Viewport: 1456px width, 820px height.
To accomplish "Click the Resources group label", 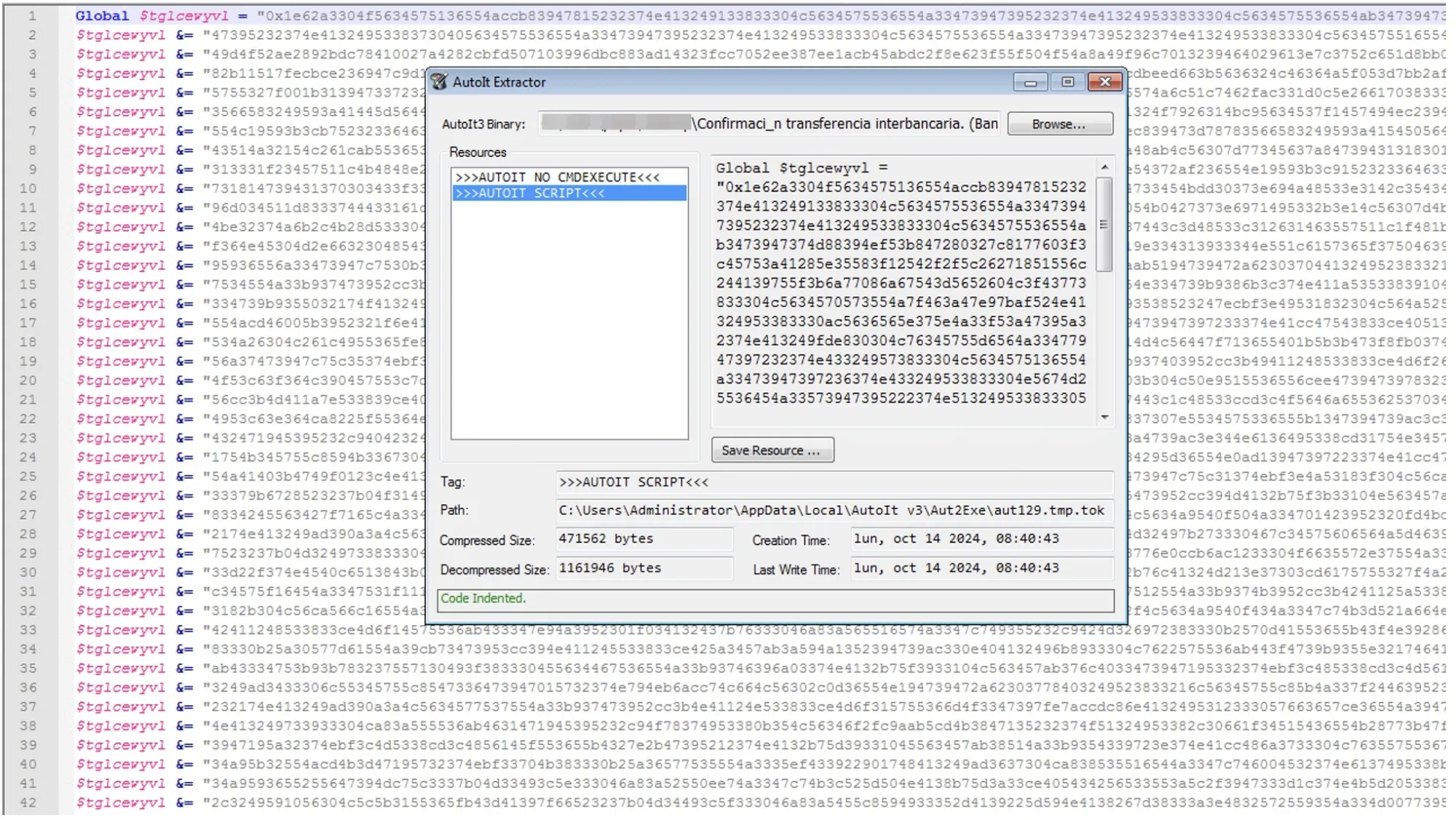I will [478, 152].
